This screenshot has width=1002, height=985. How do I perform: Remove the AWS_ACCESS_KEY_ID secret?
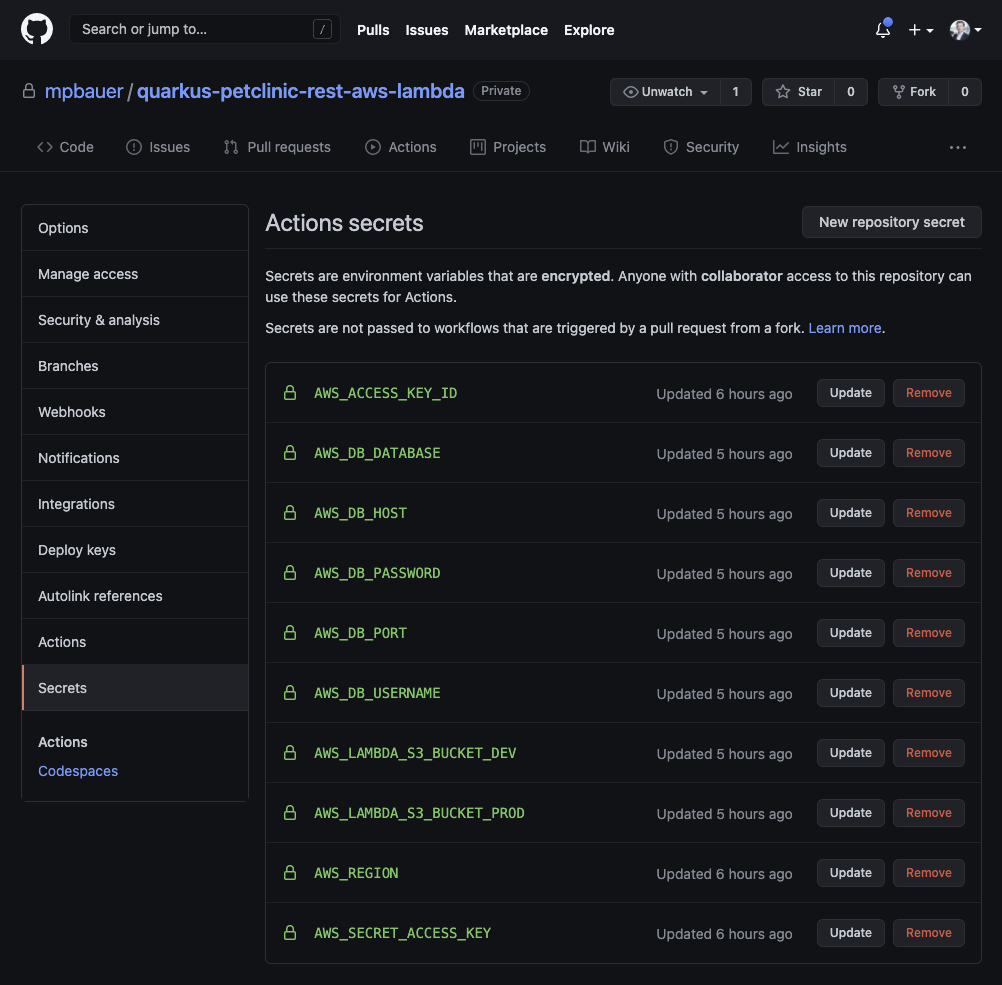coord(929,393)
